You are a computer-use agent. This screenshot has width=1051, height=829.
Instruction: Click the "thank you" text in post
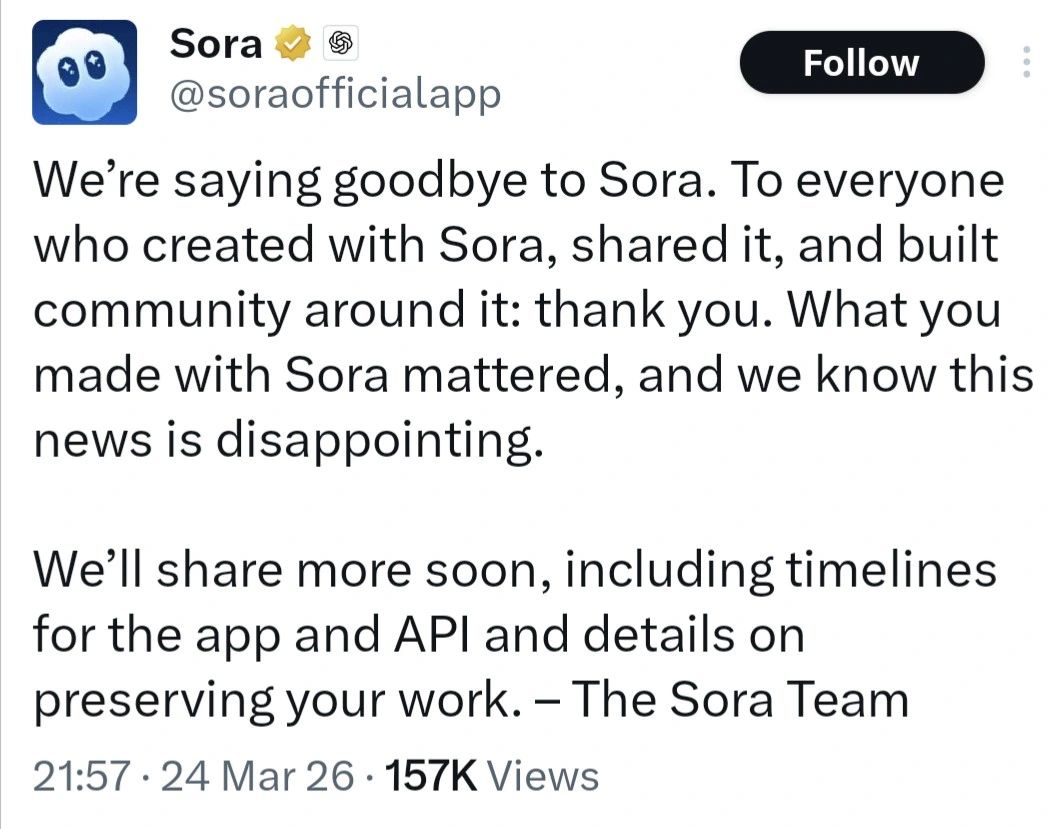tap(635, 310)
